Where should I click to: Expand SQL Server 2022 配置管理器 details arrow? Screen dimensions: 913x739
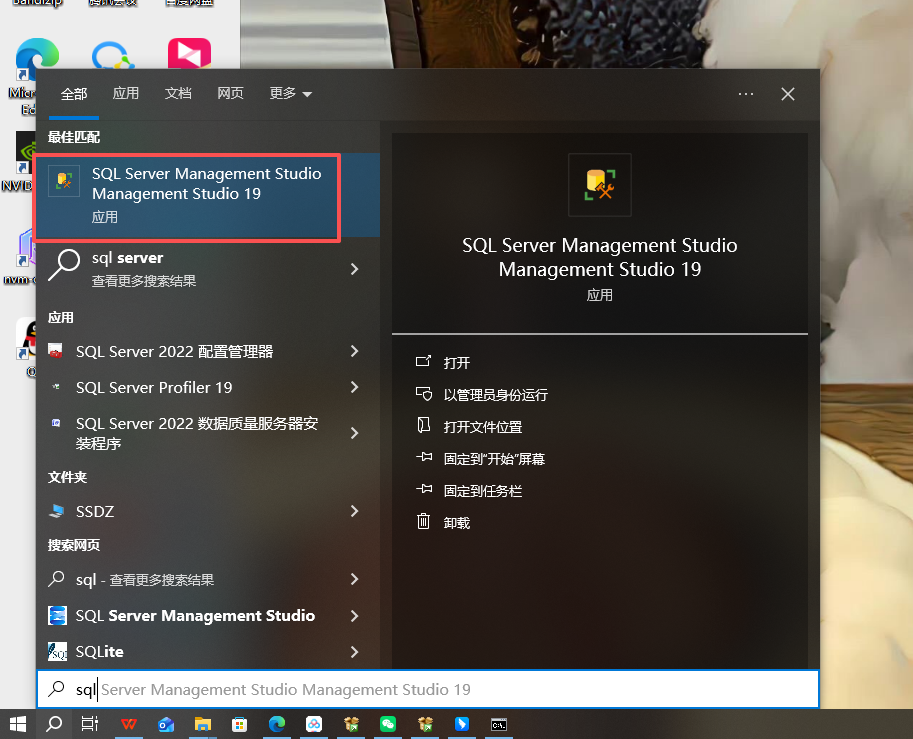pyautogui.click(x=355, y=351)
